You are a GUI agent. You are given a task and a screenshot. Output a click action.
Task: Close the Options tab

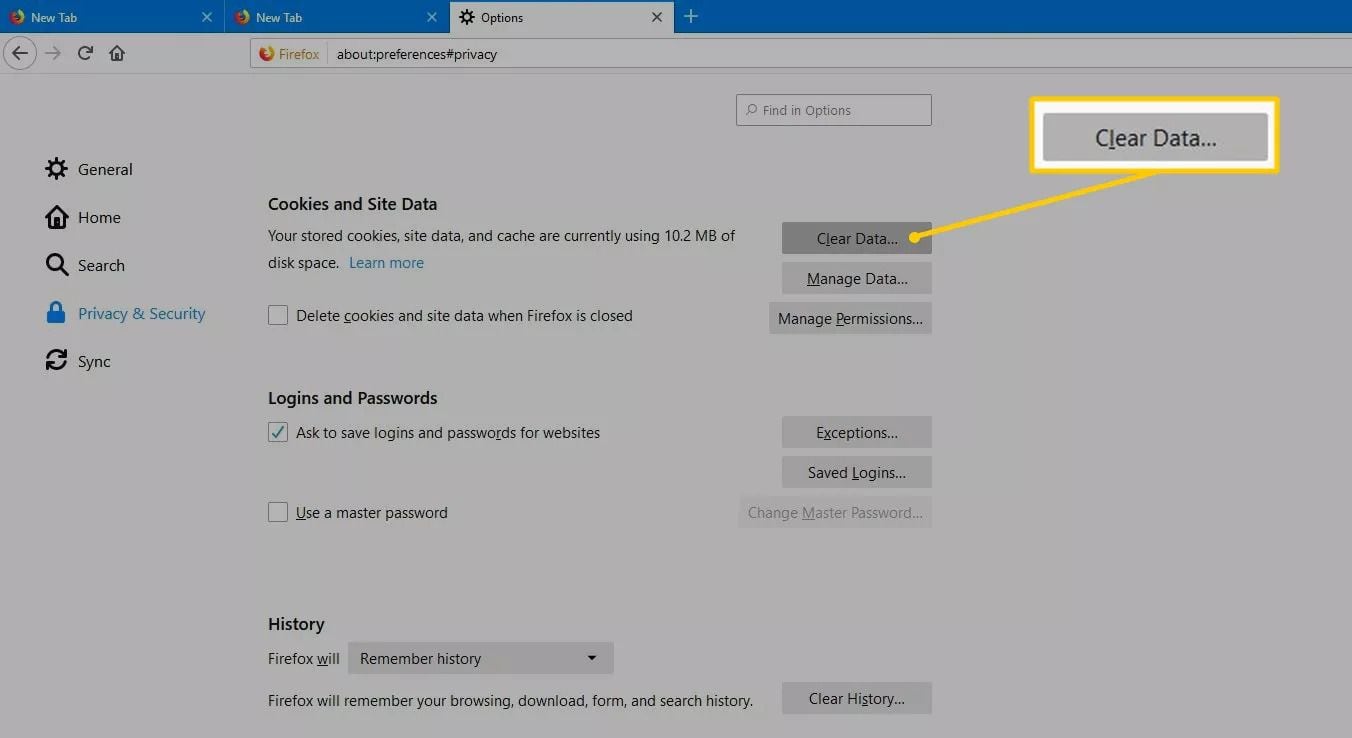click(x=657, y=17)
